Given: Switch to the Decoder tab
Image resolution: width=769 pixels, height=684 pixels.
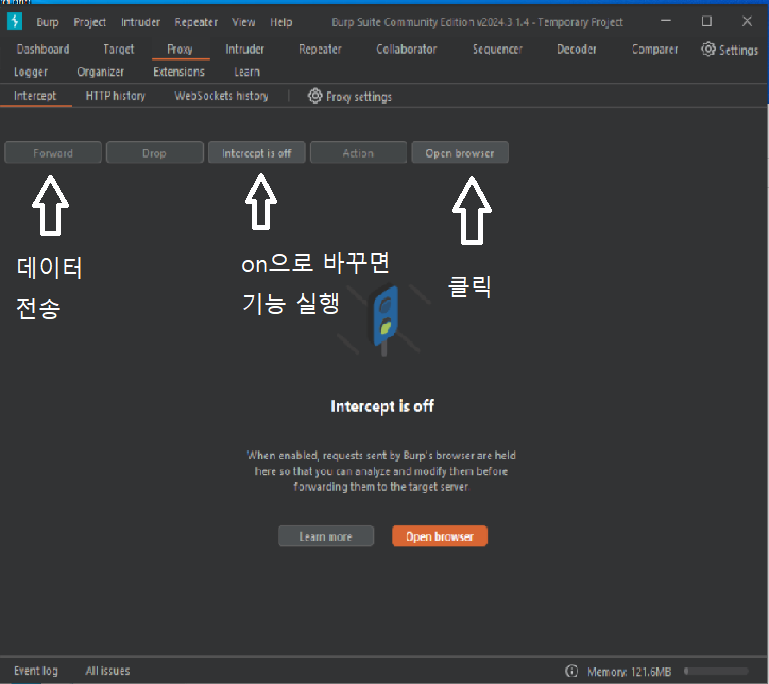Looking at the screenshot, I should click(577, 49).
